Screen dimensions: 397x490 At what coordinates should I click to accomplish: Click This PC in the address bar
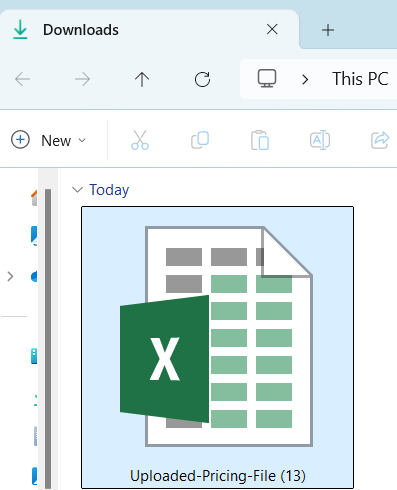pyautogui.click(x=360, y=79)
